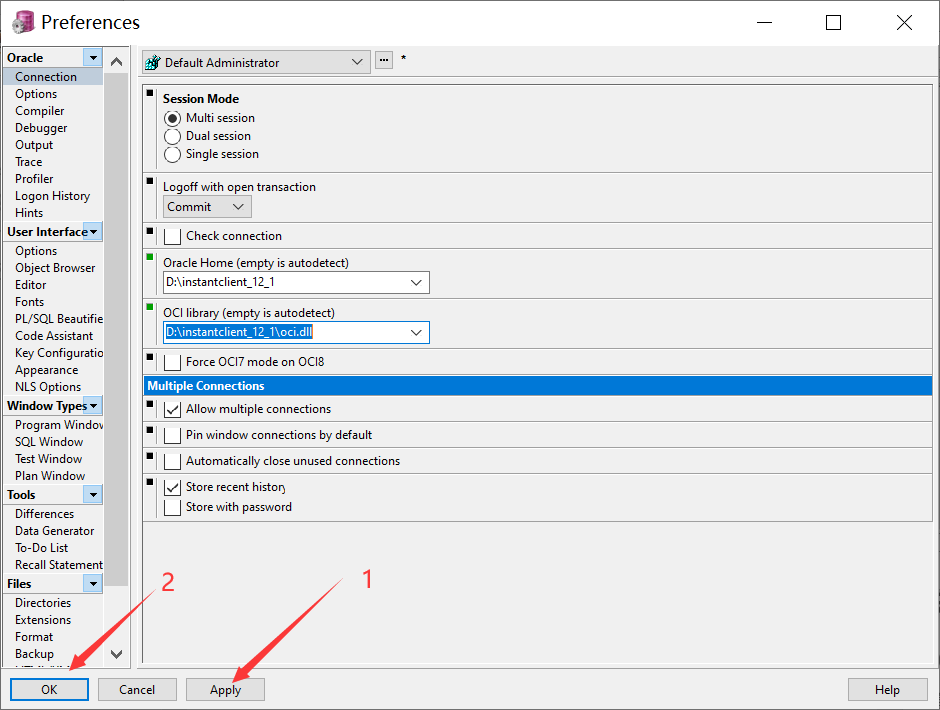
Task: Open Fonts preferences
Action: [29, 302]
